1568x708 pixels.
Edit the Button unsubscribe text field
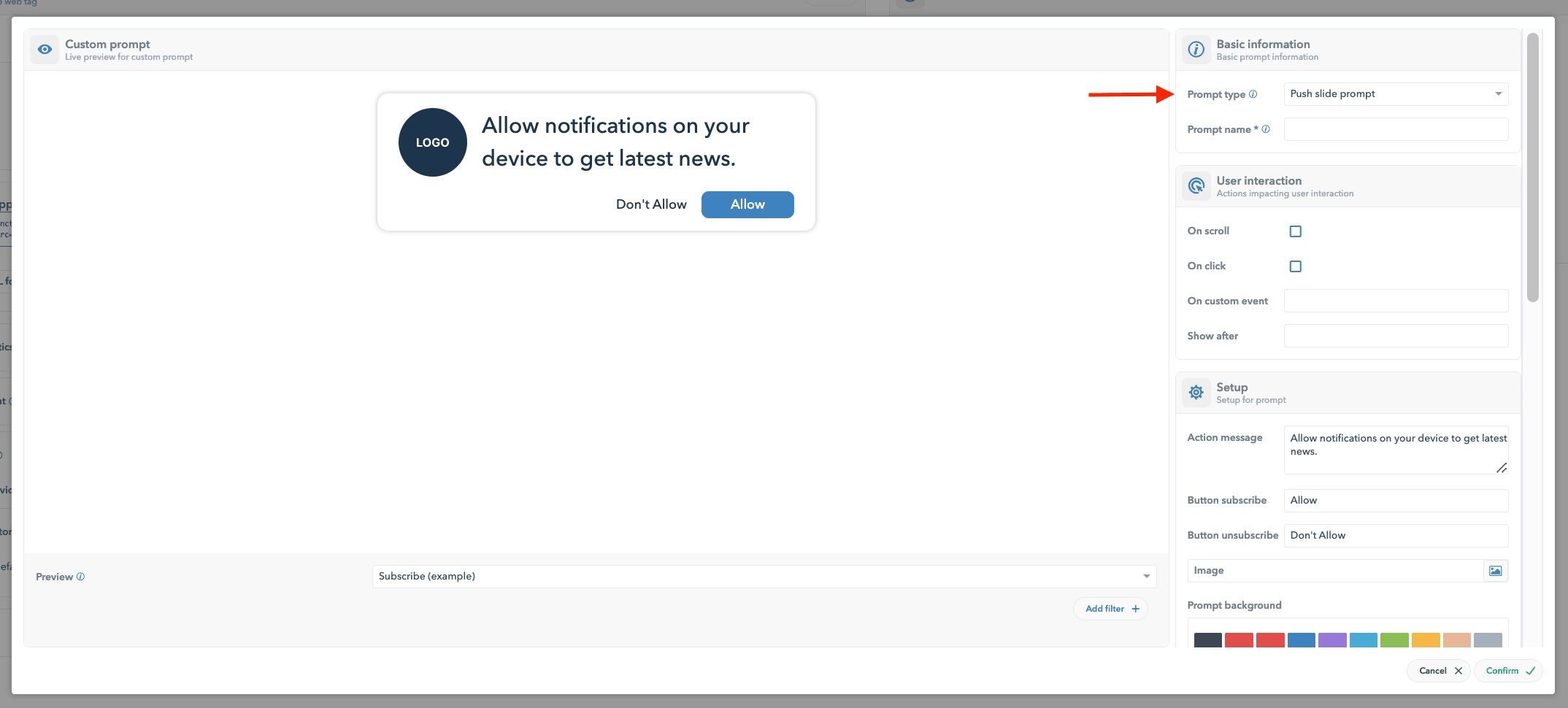coord(1396,536)
